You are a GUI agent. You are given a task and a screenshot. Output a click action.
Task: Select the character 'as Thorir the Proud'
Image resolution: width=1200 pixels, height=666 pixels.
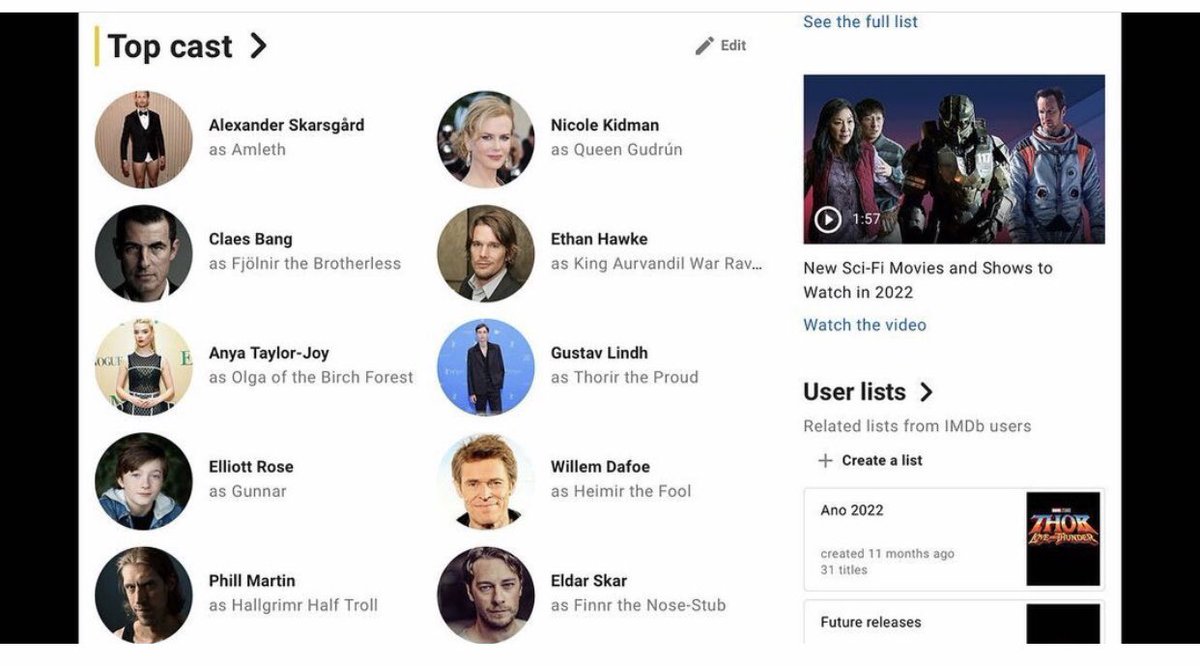(624, 378)
